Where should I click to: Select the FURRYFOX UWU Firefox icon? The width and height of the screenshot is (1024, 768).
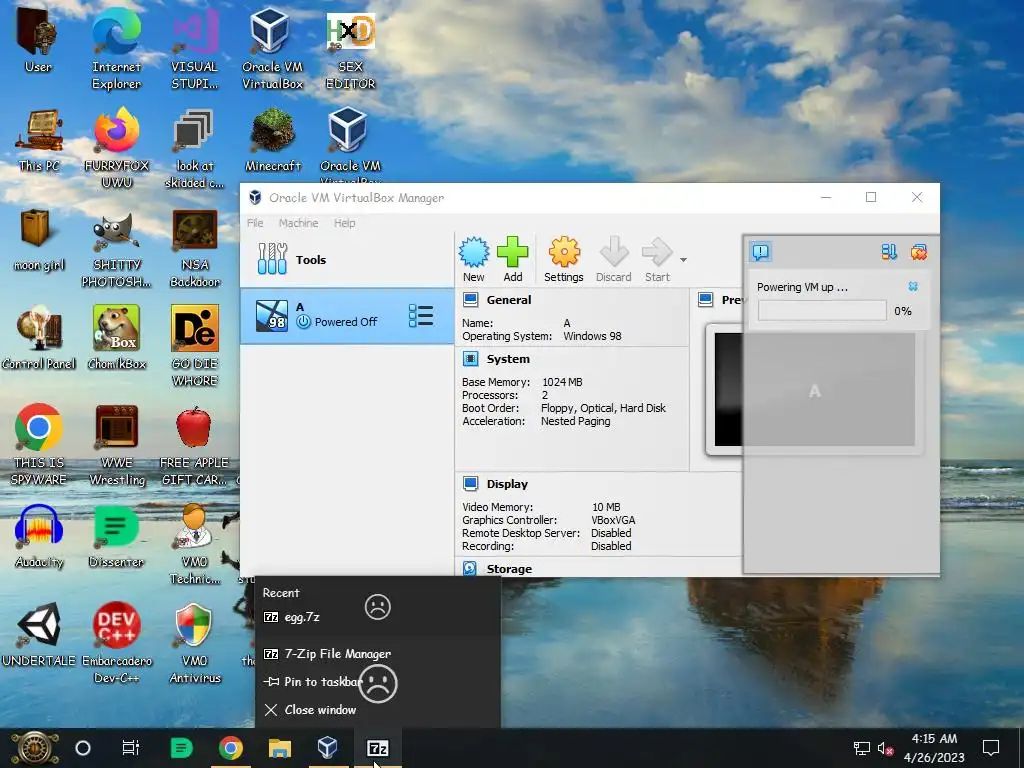(x=116, y=148)
